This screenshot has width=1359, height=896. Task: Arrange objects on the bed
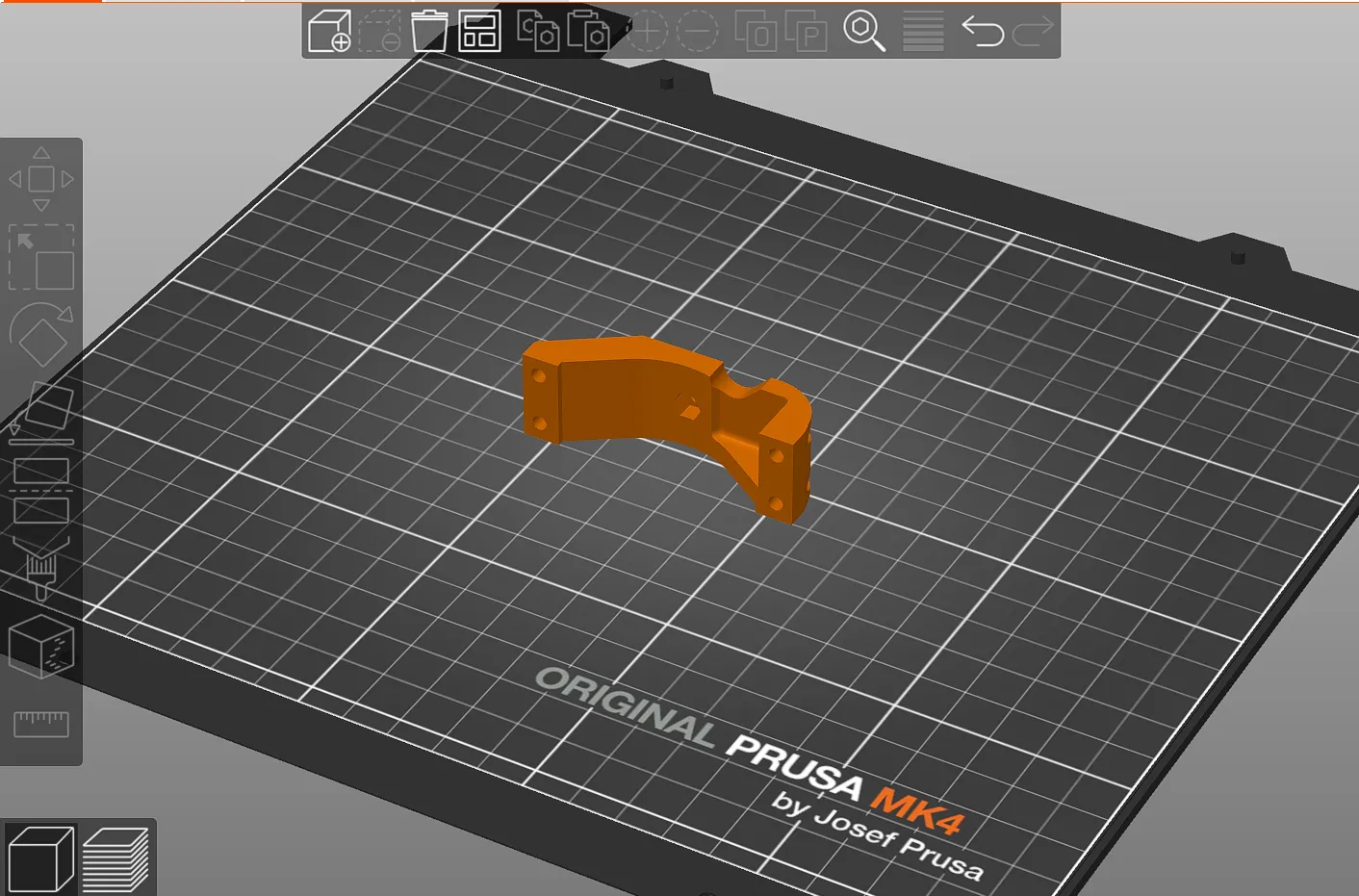pyautogui.click(x=479, y=31)
